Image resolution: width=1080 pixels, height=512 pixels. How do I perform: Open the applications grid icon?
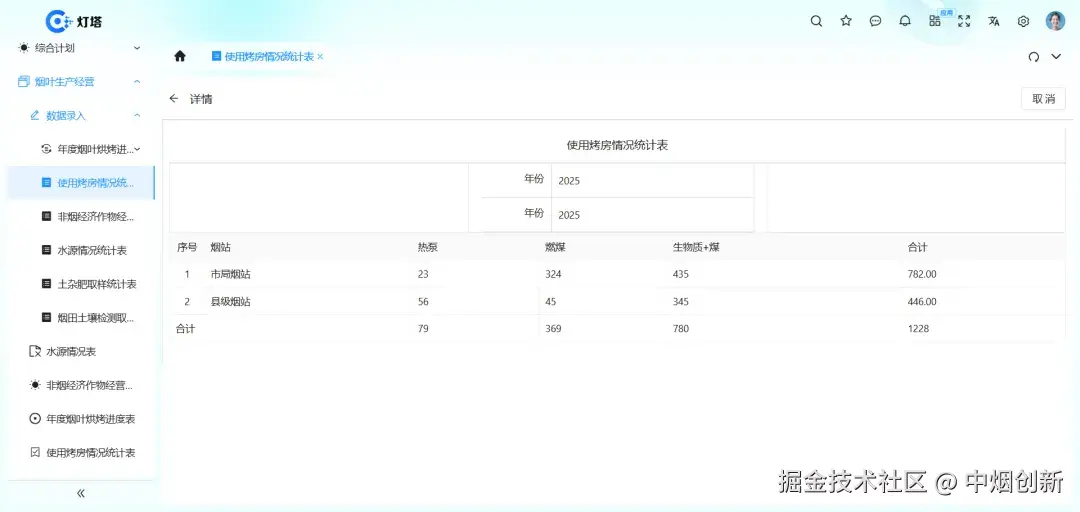click(935, 21)
